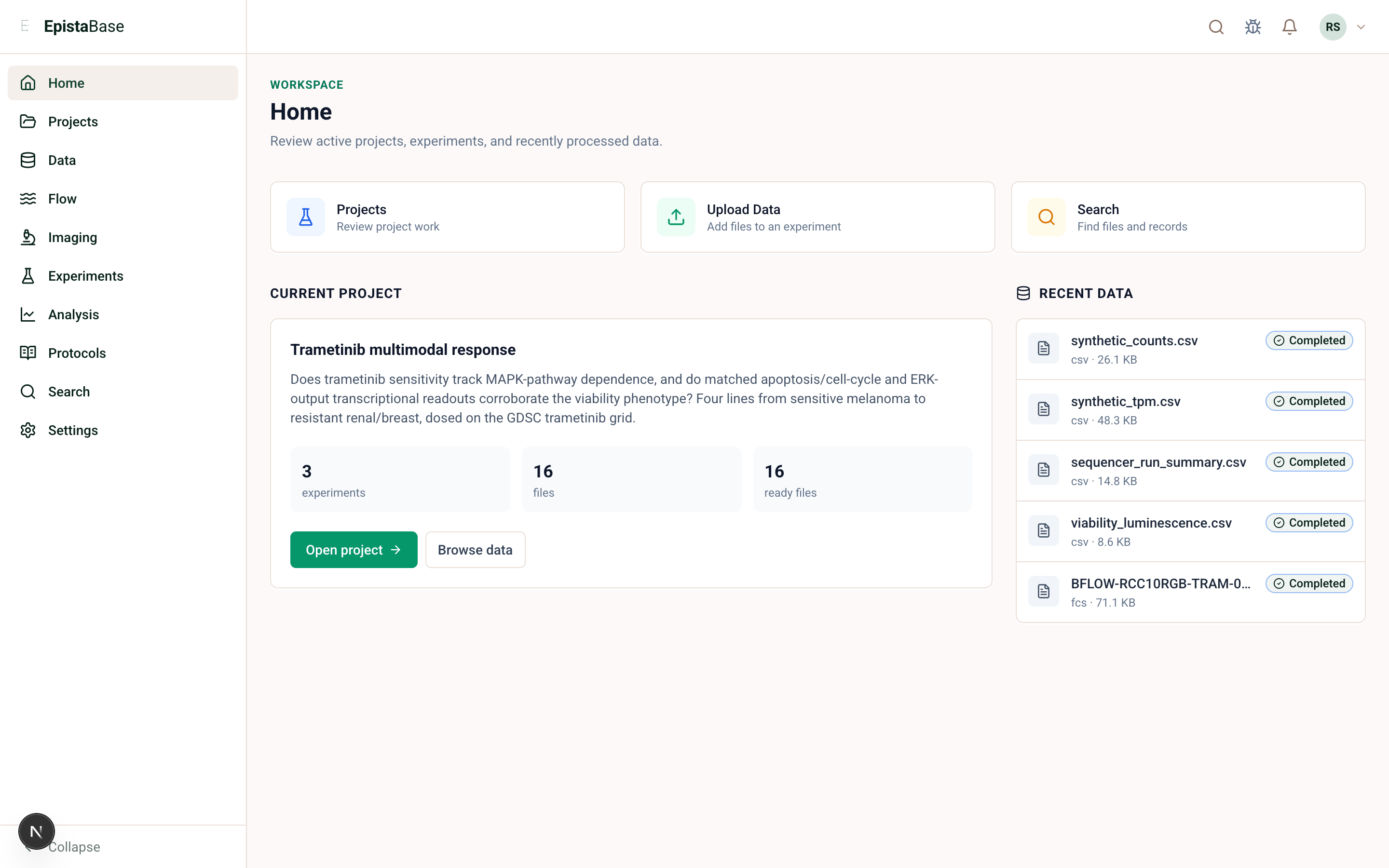Open the Upload Data quick card title
The height and width of the screenshot is (868, 1389).
(743, 210)
